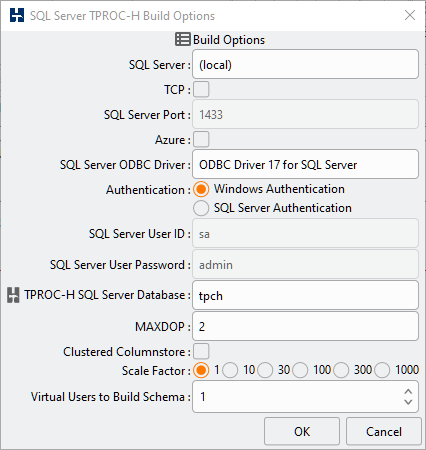Select SQL Server Authentication radio button
Image resolution: width=426 pixels, height=450 pixels.
click(201, 208)
